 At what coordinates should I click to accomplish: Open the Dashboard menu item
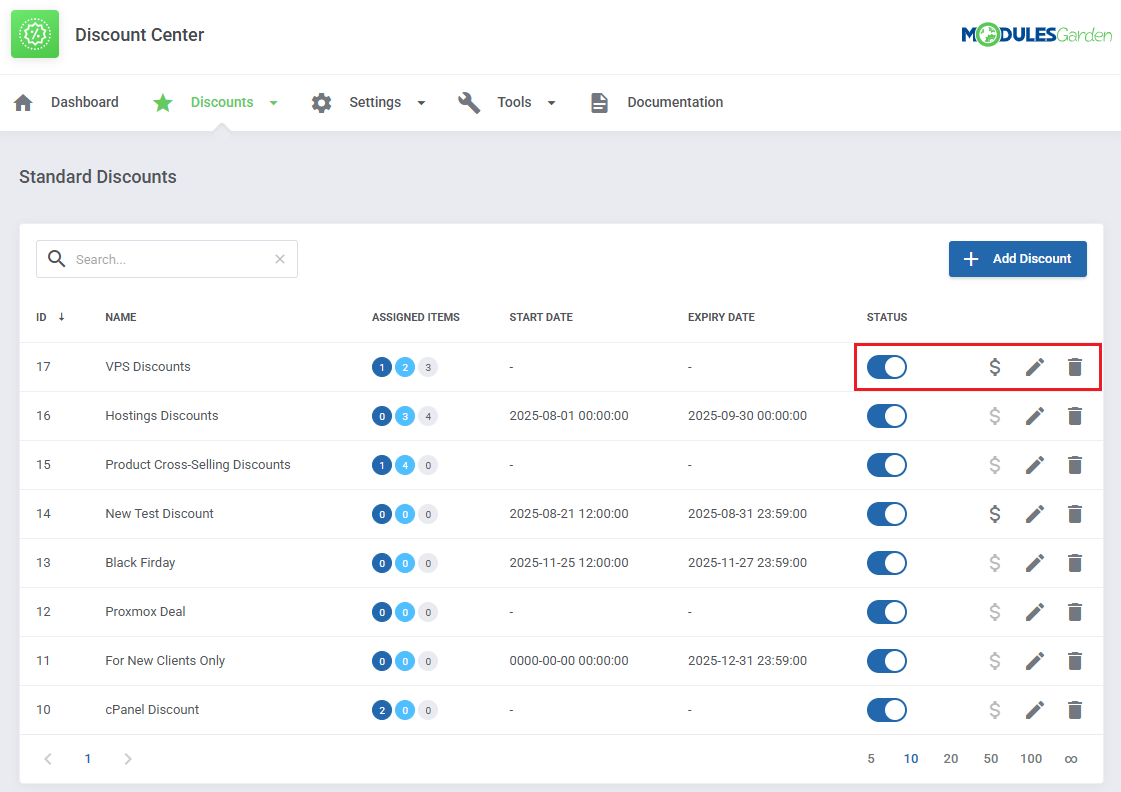(x=84, y=102)
